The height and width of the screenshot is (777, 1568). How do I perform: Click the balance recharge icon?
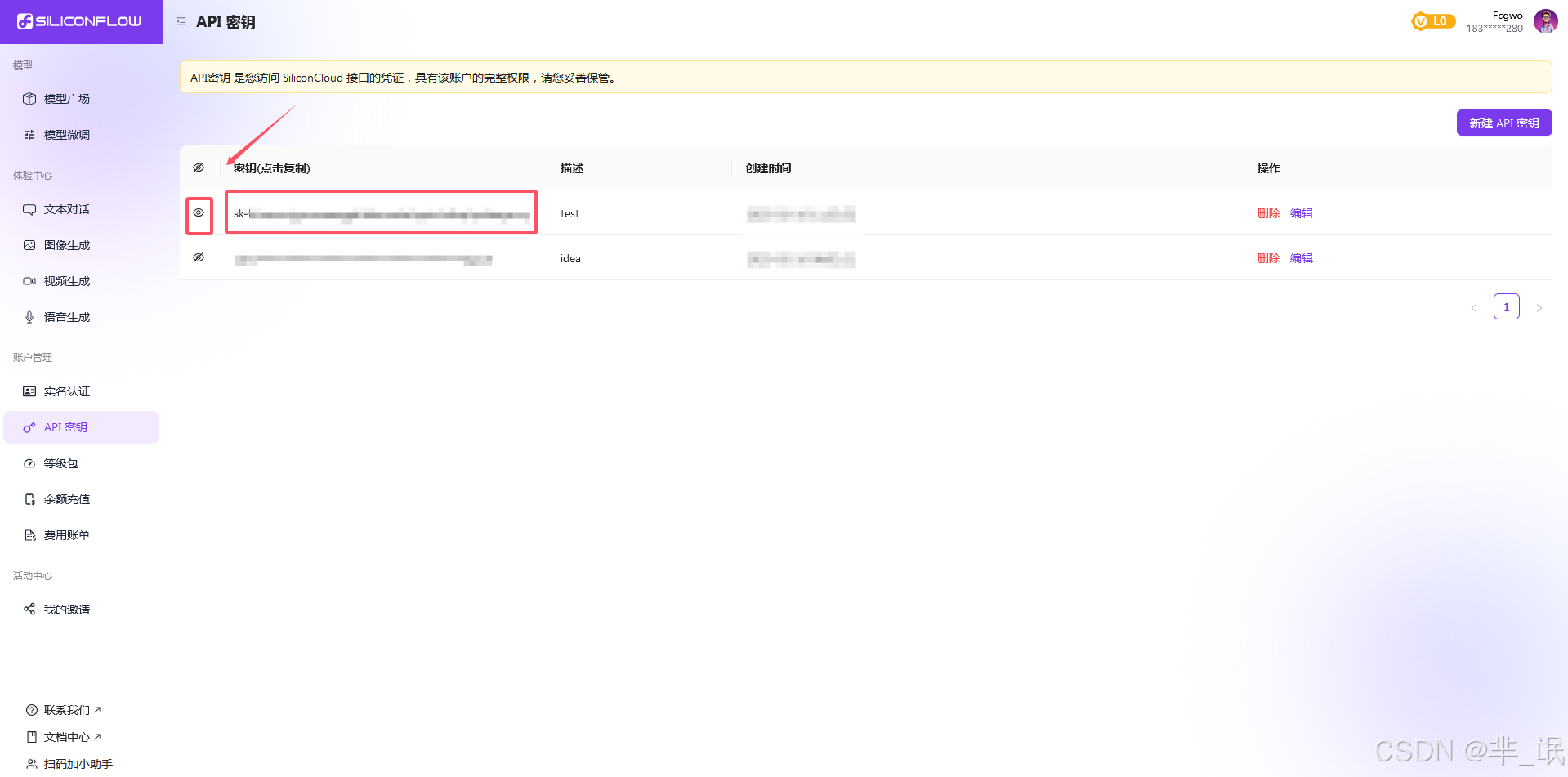(x=29, y=499)
